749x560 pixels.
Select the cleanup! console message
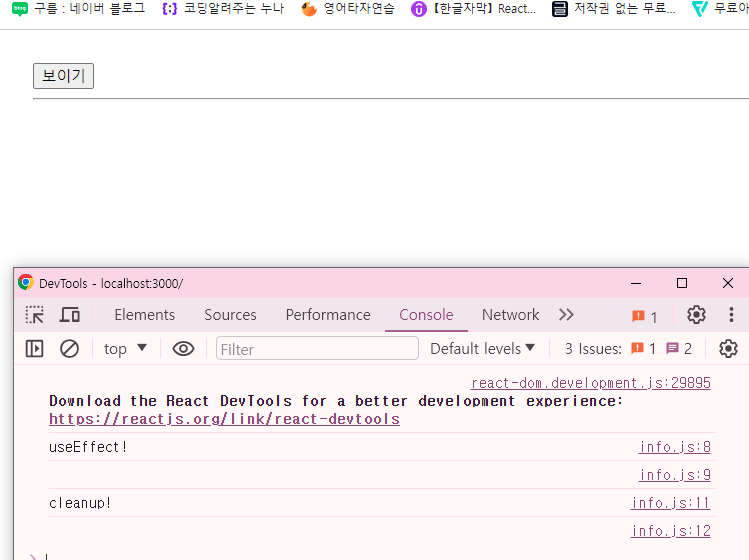[80, 503]
